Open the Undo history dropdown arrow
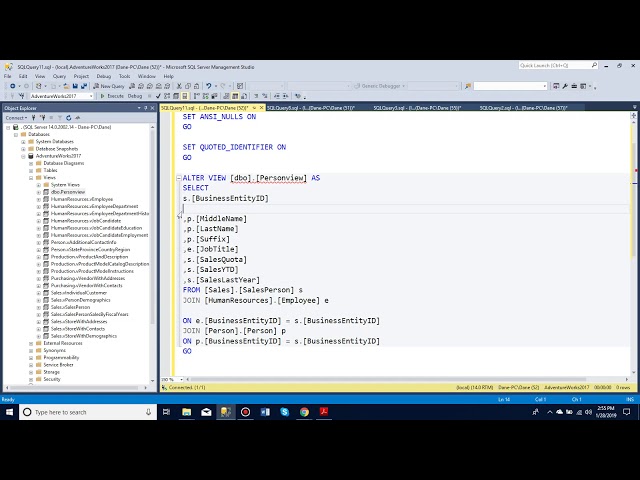Screen dimensions: 640x480 [x=216, y=86]
